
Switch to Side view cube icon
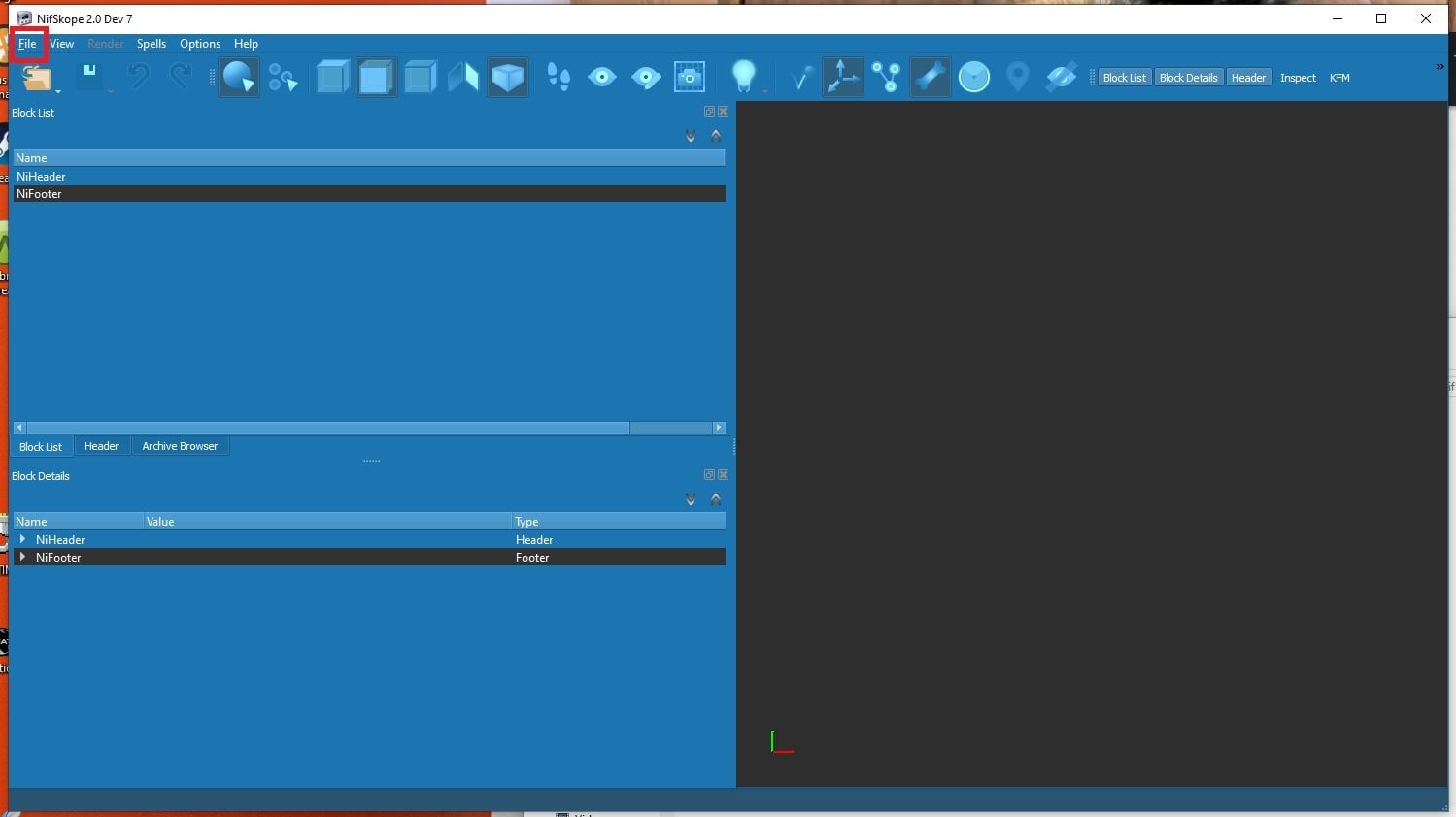[x=420, y=78]
